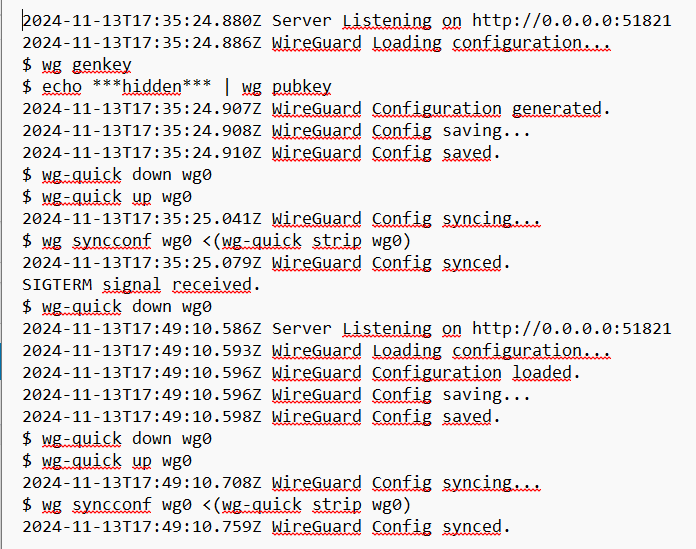Click "saved" on the 17:49:10.598Z line
This screenshot has height=549, width=696.
pyautogui.click(x=467, y=416)
